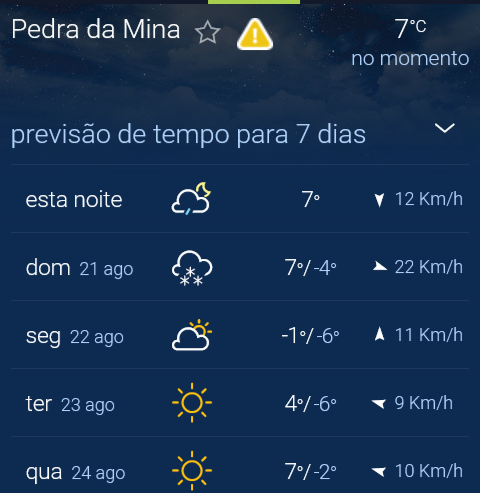
Task: Click the sun icon for Wednesday 24 ago
Action: (192, 471)
